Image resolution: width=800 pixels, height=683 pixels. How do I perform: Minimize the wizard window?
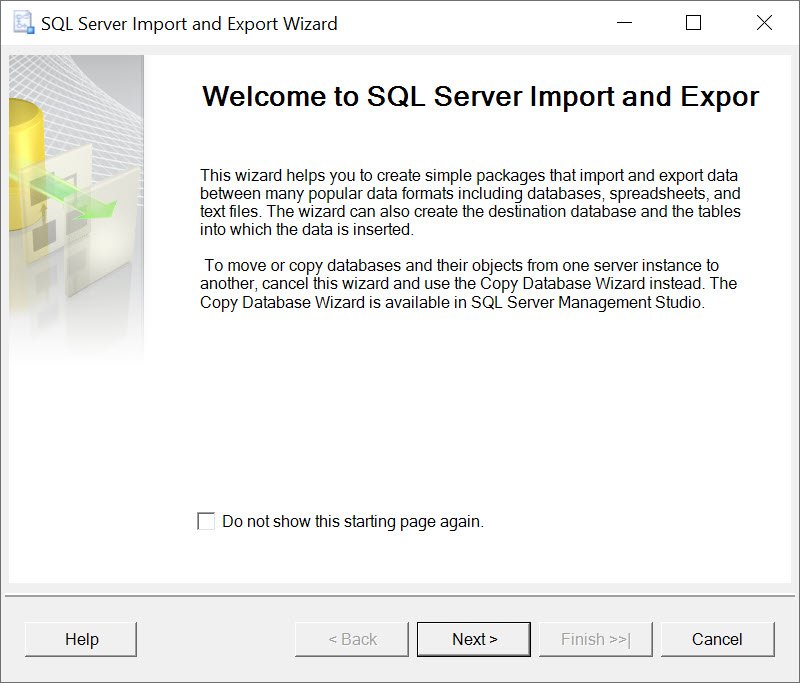point(624,23)
